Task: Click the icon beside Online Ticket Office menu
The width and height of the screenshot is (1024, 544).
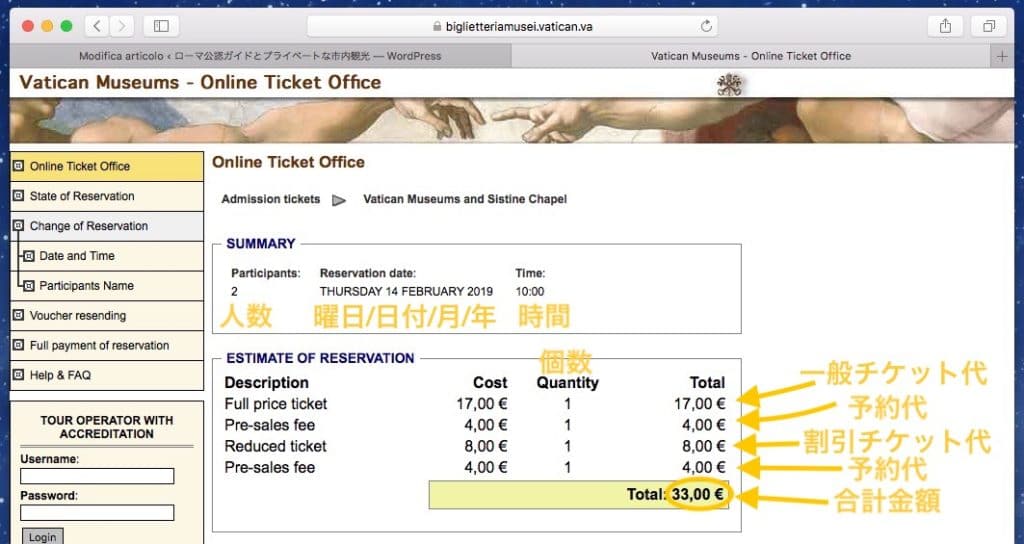Action: [x=19, y=166]
